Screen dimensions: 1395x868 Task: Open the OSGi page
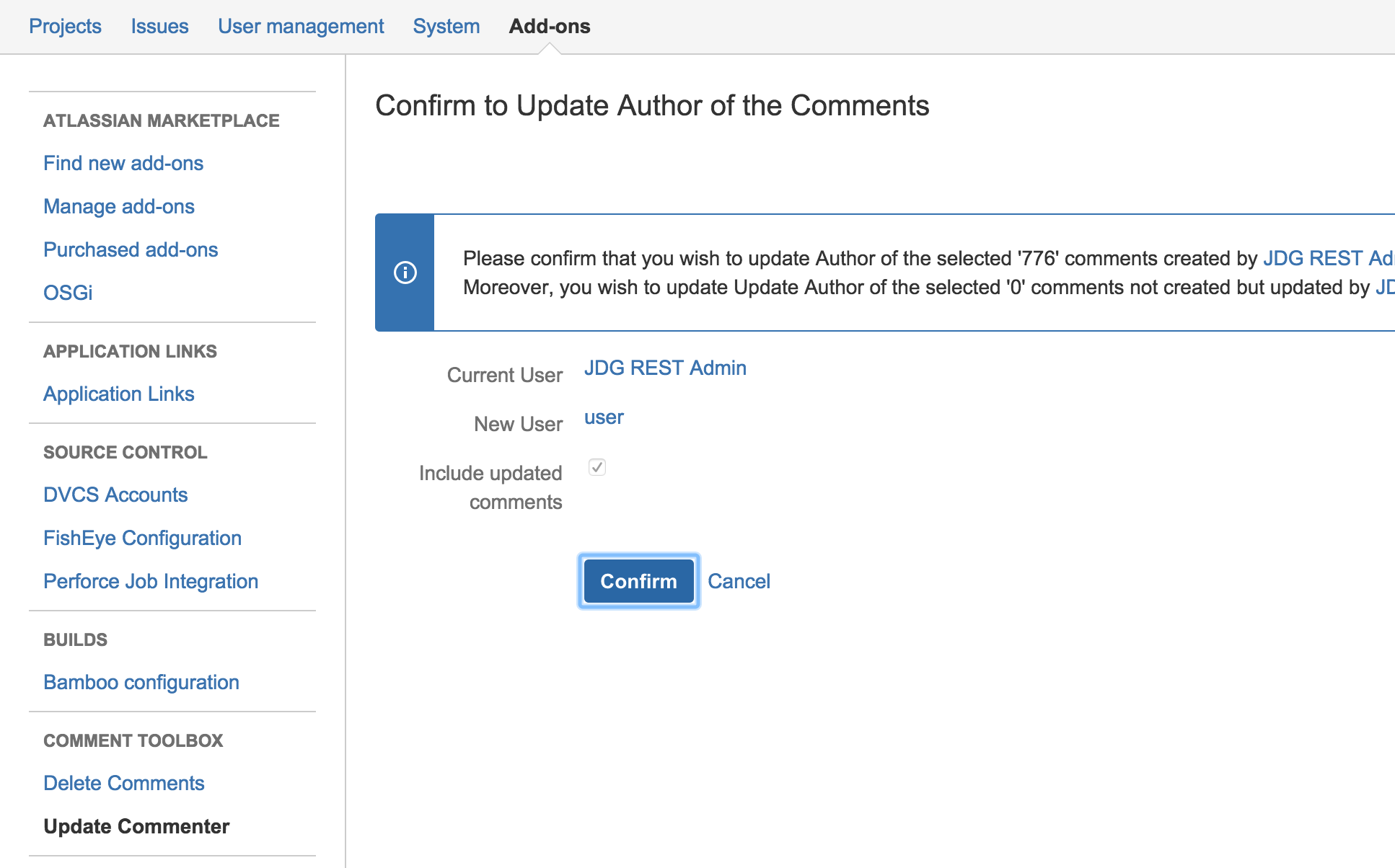click(68, 293)
